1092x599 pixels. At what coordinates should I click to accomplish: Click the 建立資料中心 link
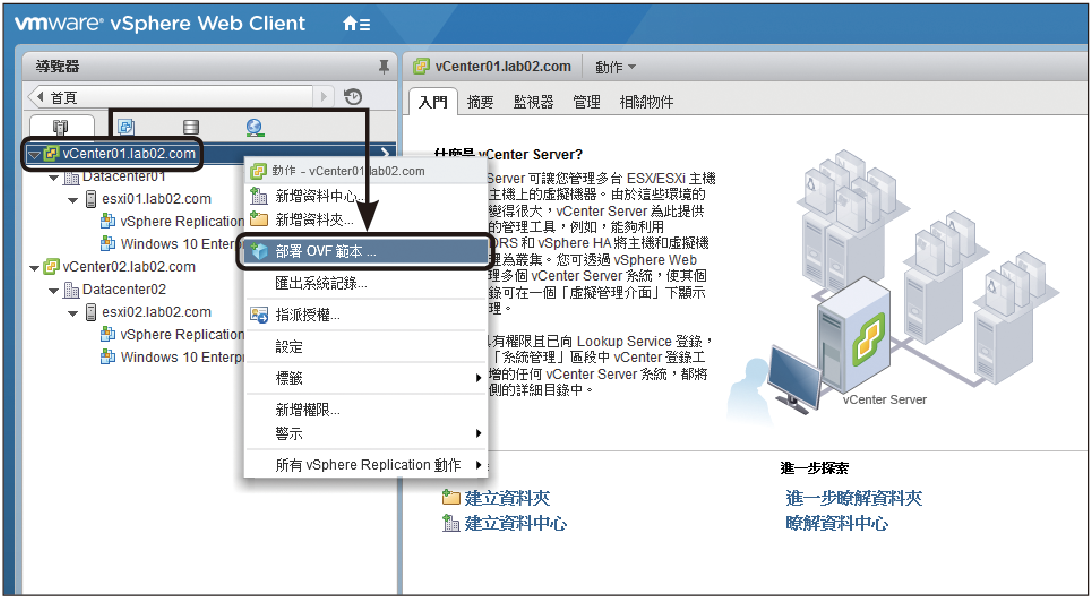click(515, 523)
